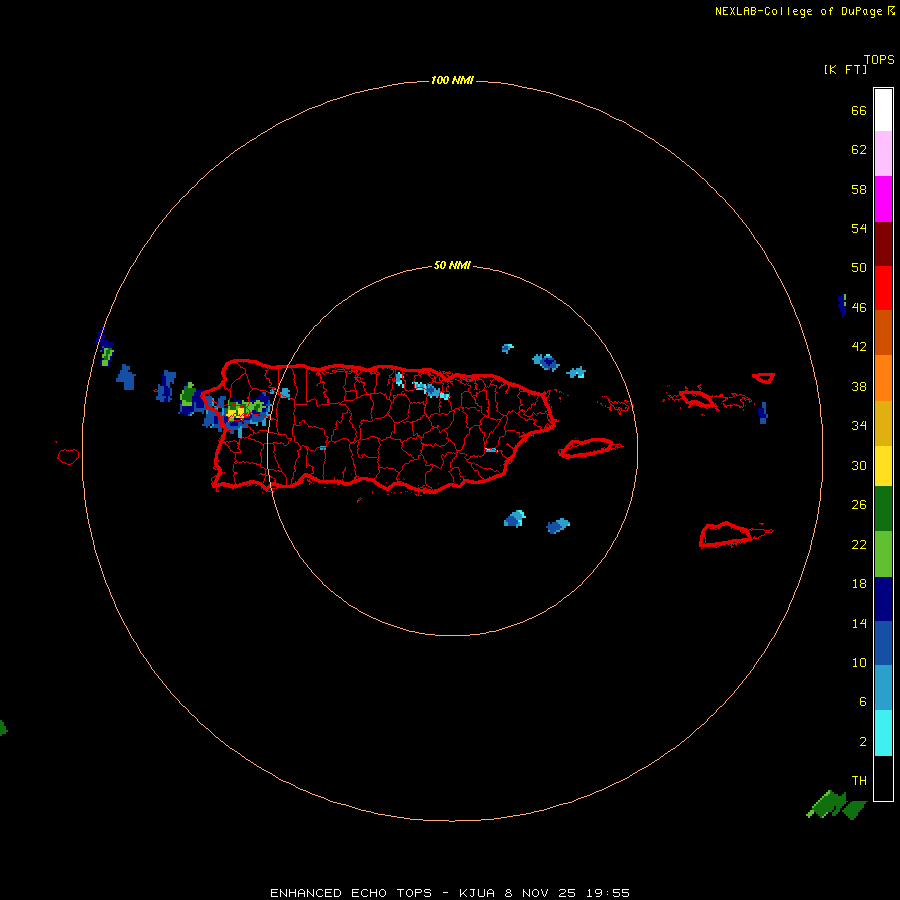Click the black TH threshold swatch
900x900 pixels.
[883, 778]
